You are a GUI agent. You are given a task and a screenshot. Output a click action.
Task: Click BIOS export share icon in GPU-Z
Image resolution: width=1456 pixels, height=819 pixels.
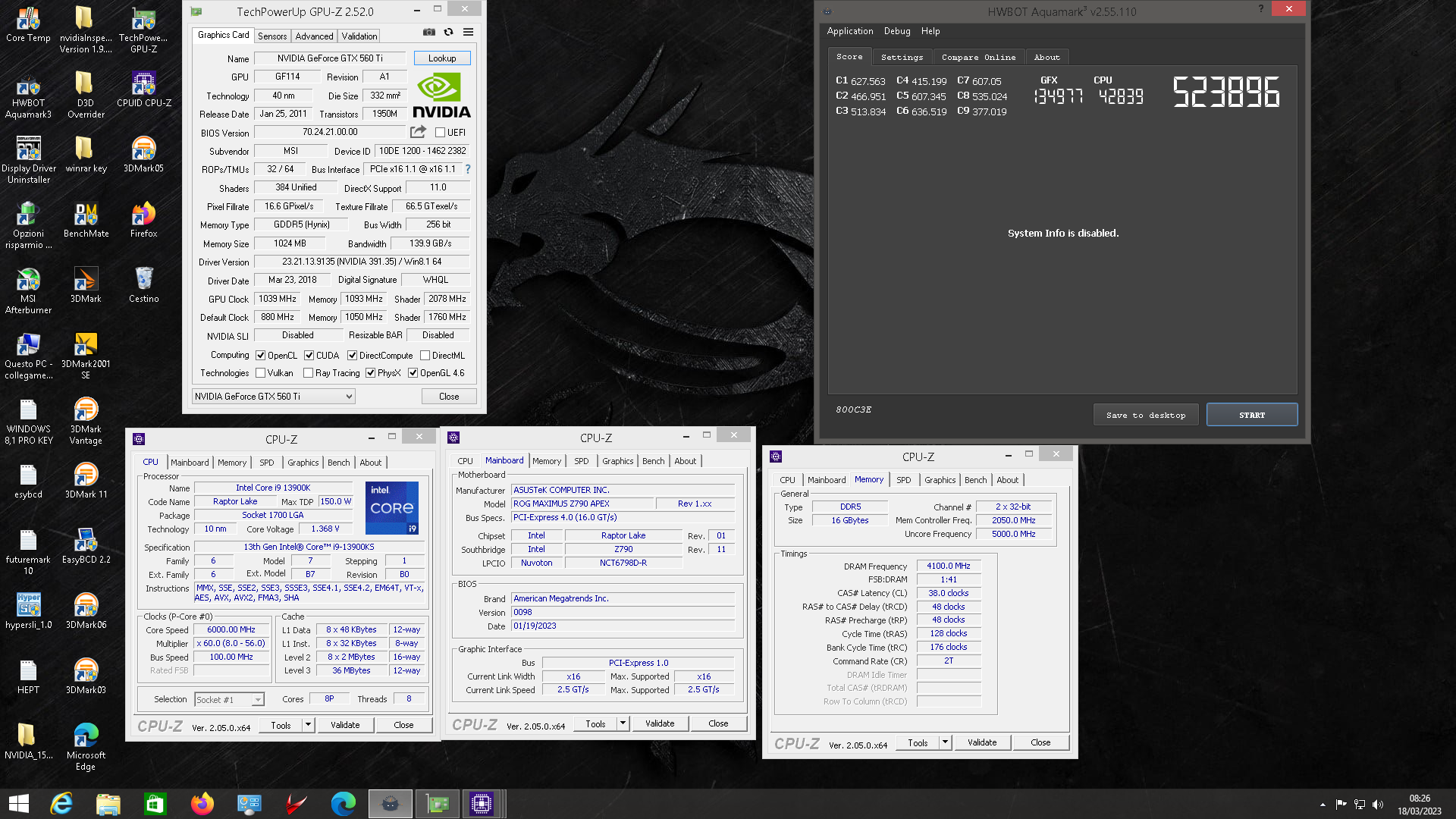(x=418, y=132)
